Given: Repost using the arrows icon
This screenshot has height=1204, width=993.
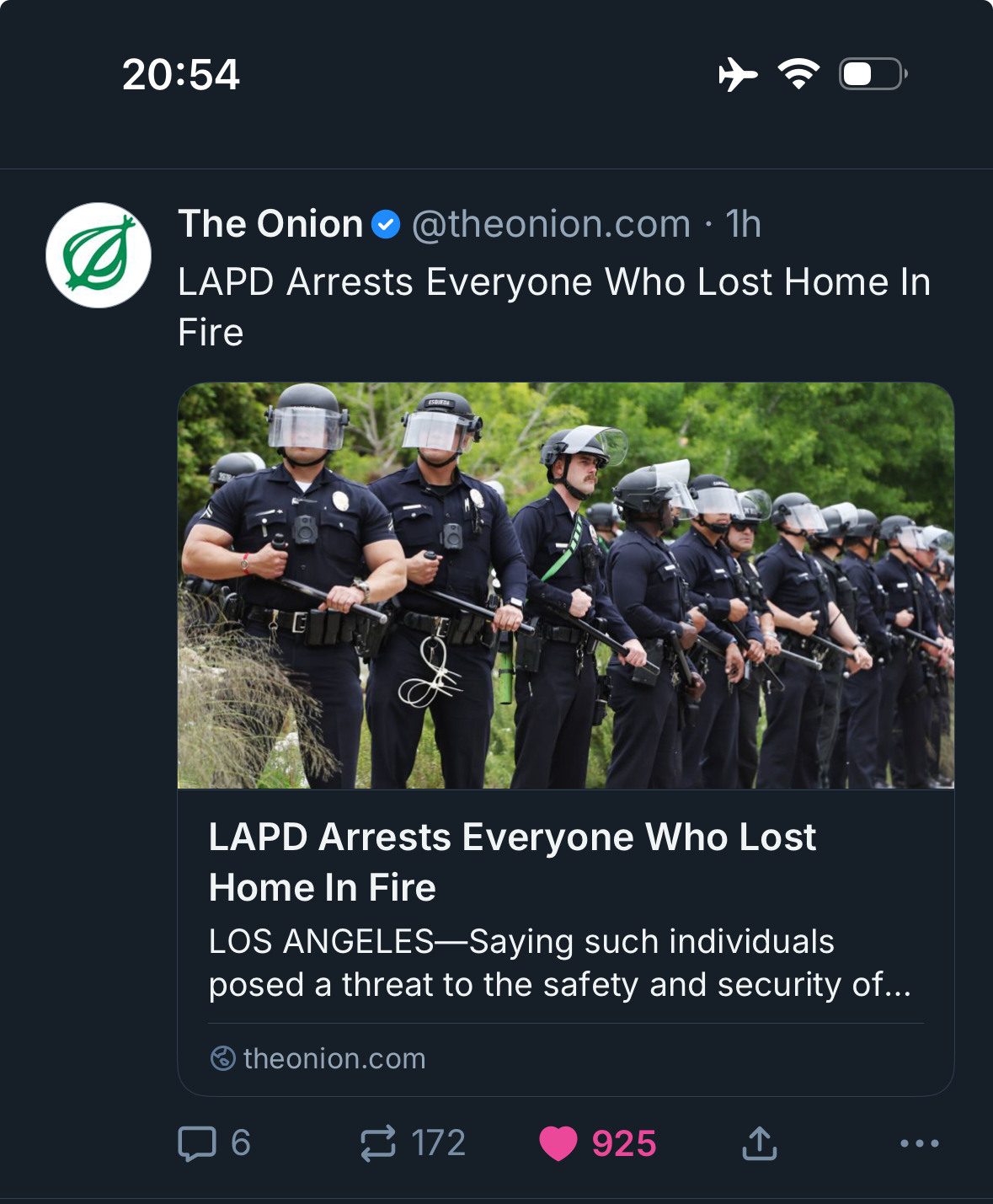Looking at the screenshot, I should pyautogui.click(x=378, y=1143).
